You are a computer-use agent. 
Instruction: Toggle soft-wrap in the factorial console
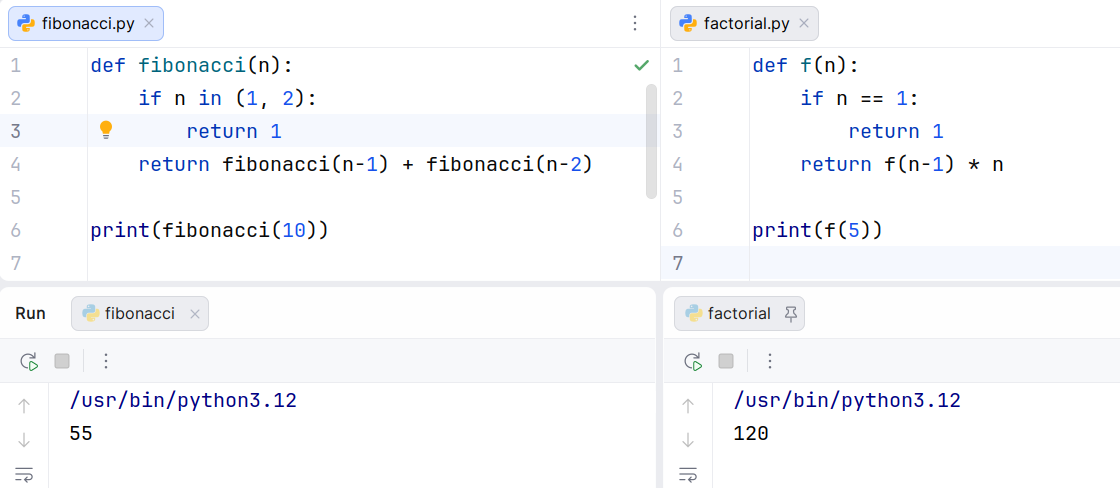(687, 474)
